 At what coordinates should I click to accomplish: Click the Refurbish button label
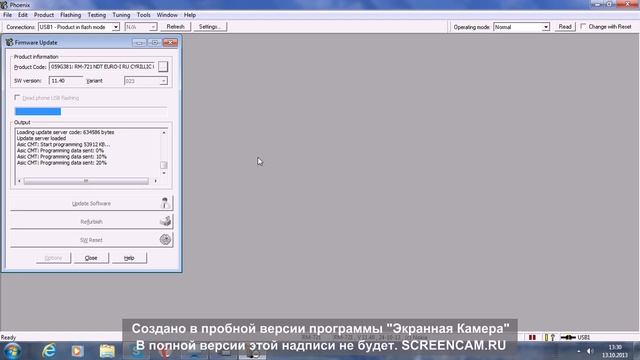click(91, 222)
